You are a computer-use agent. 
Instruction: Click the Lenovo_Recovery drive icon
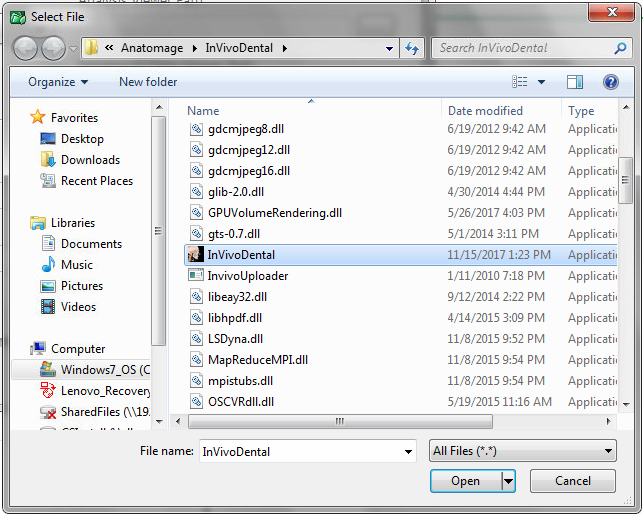coord(48,390)
